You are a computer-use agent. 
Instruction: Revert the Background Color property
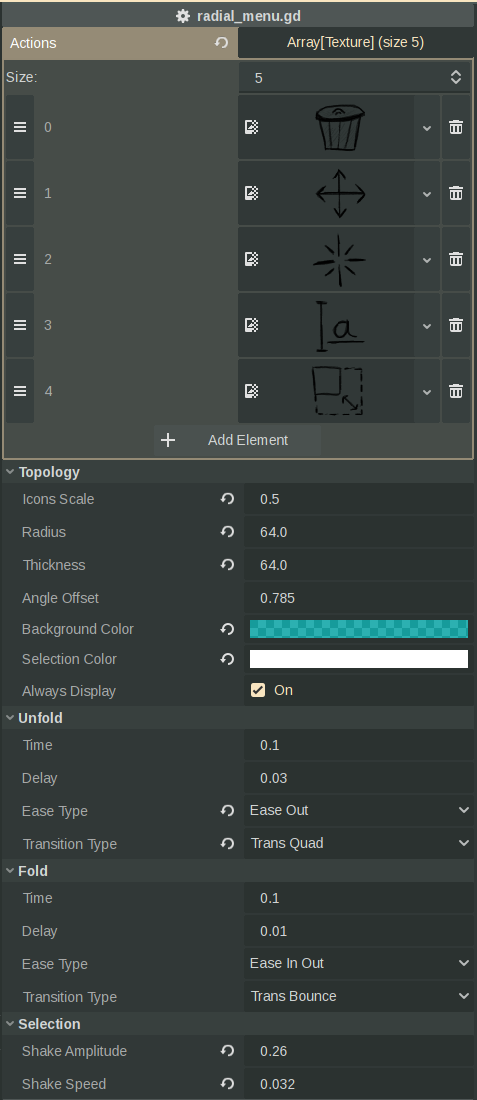pos(227,629)
